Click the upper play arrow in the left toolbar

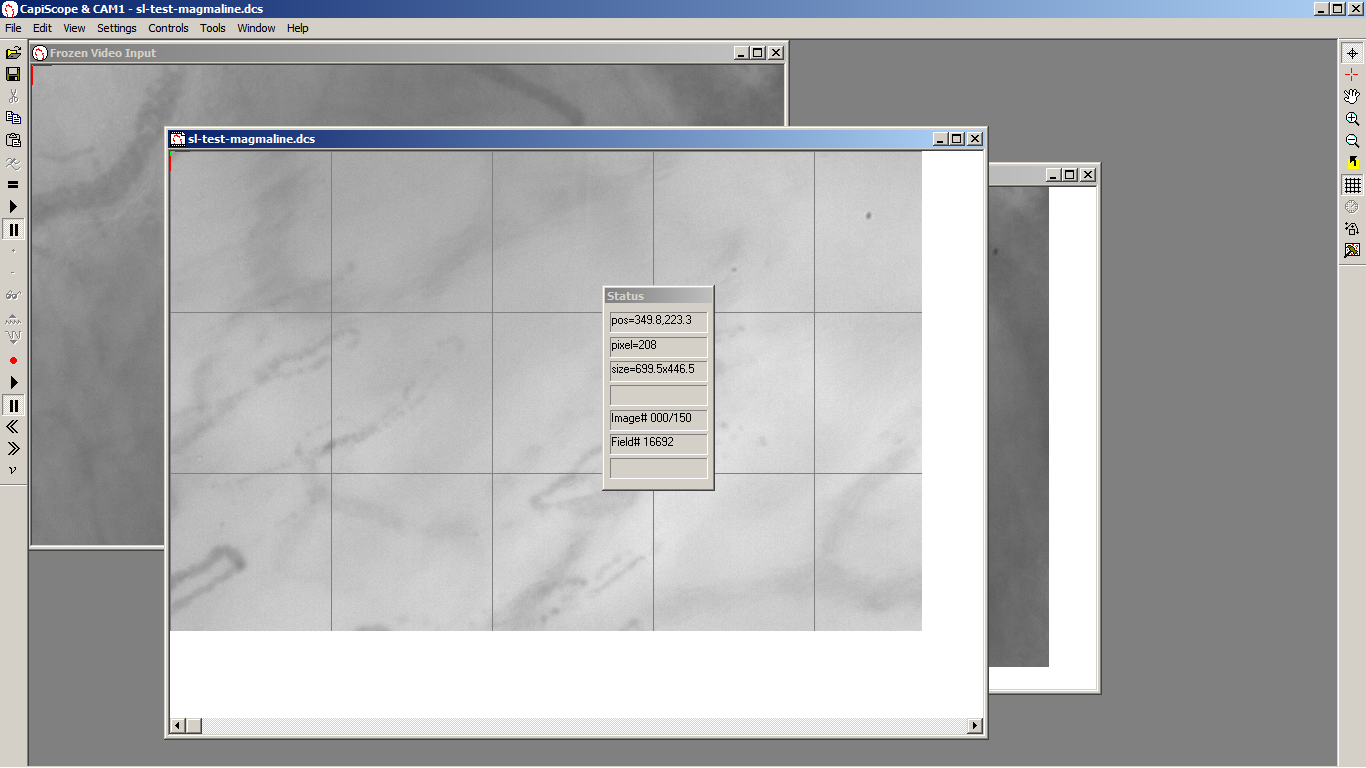coord(13,206)
